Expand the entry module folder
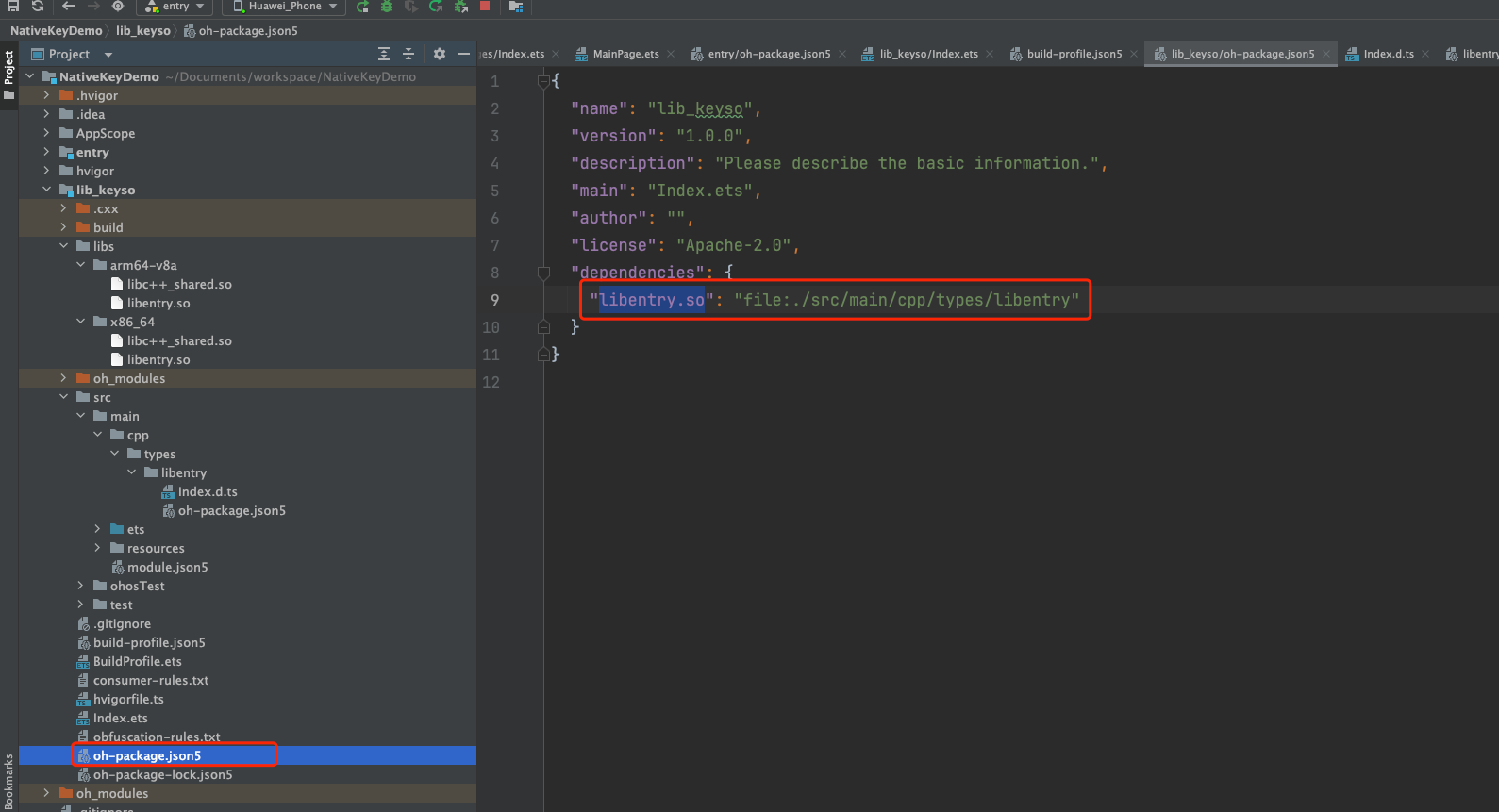Screen dimensions: 1499x812 (46, 152)
